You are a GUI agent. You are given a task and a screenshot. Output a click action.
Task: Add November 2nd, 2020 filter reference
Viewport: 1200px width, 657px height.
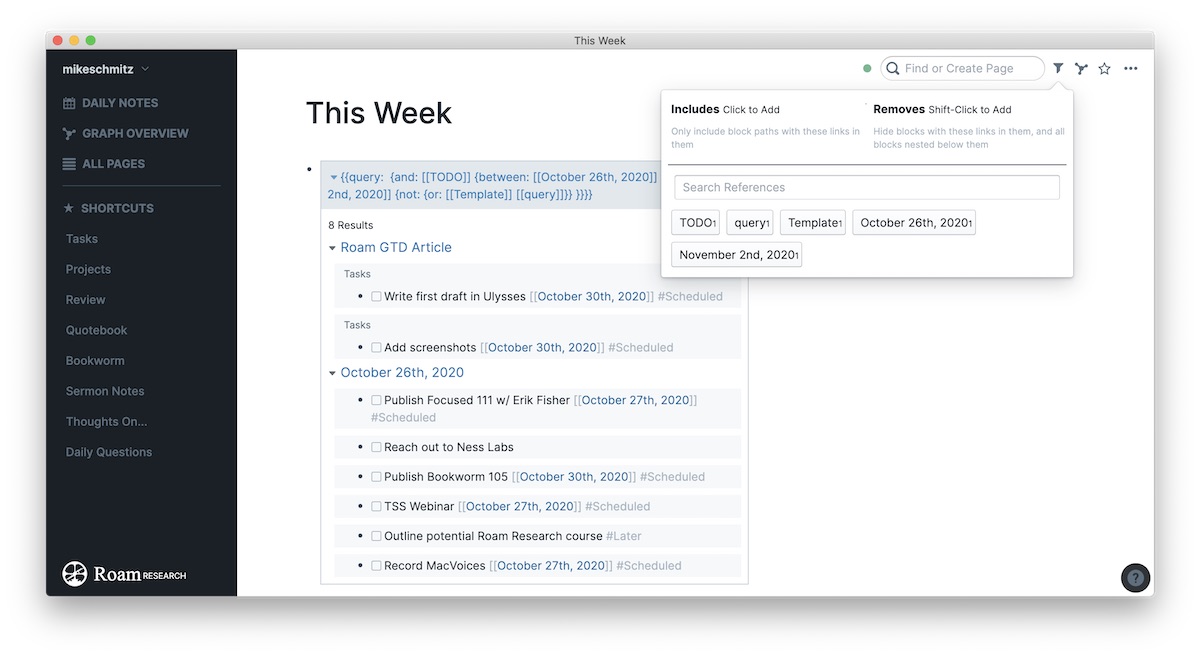tap(737, 255)
